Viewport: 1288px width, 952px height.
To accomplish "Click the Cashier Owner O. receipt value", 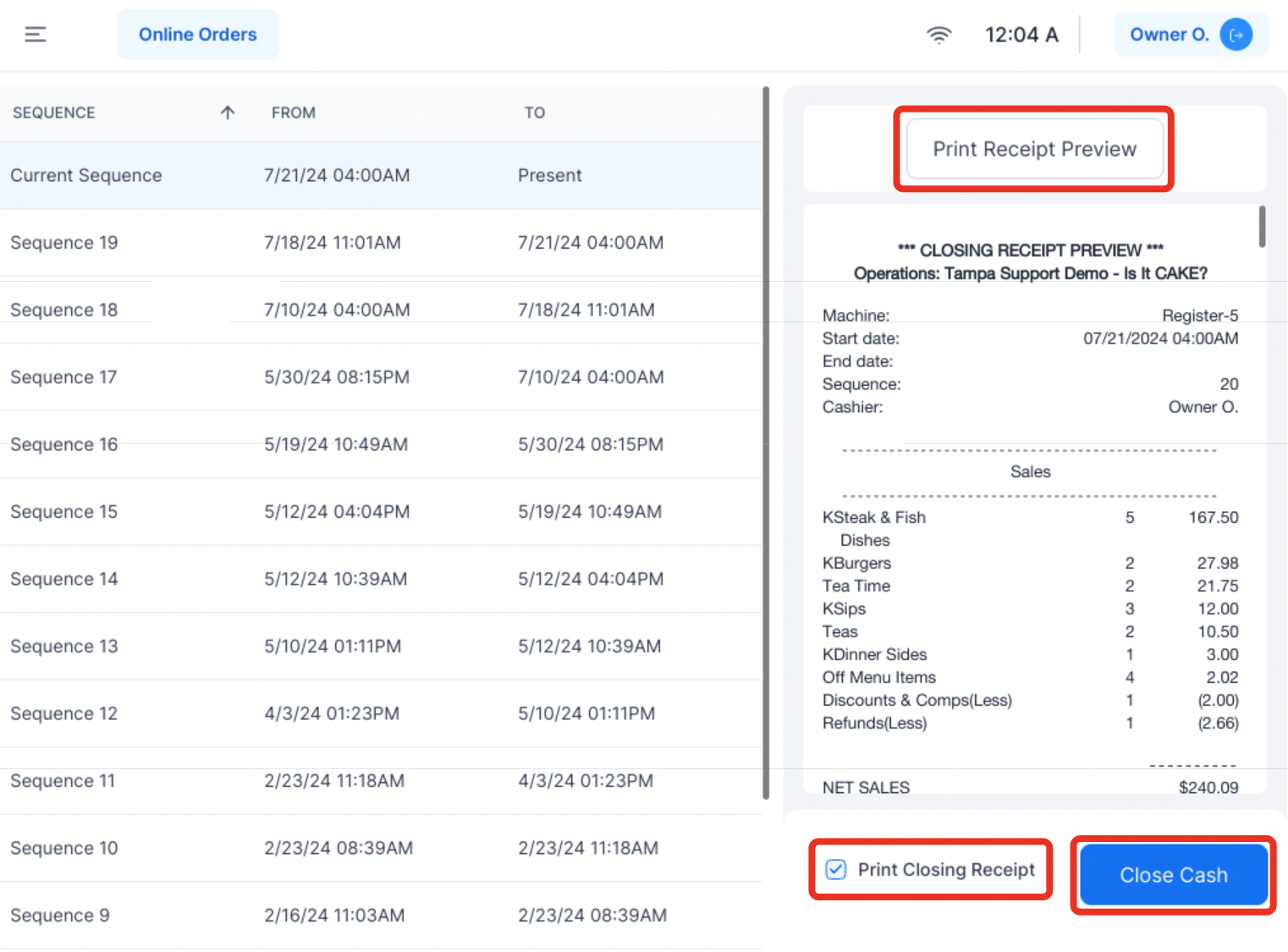I will (x=1203, y=407).
